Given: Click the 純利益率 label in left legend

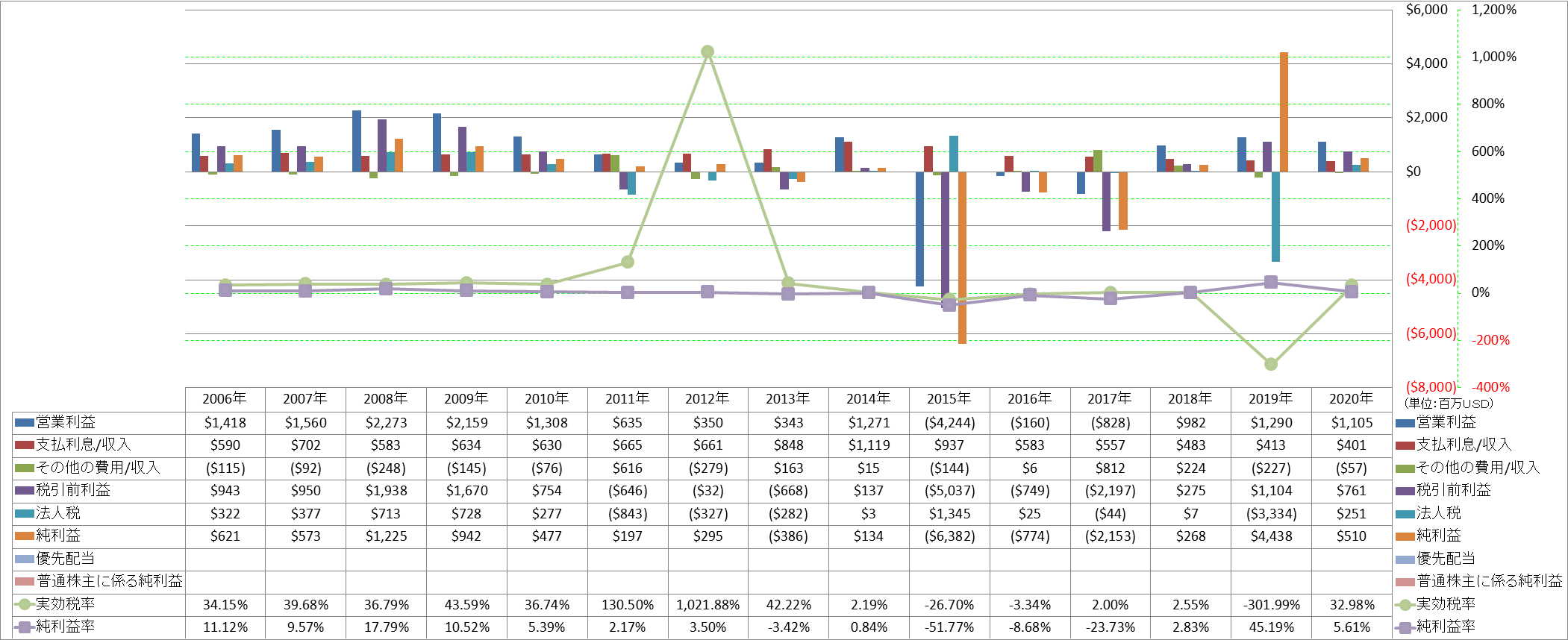Looking at the screenshot, I should pyautogui.click(x=66, y=627).
